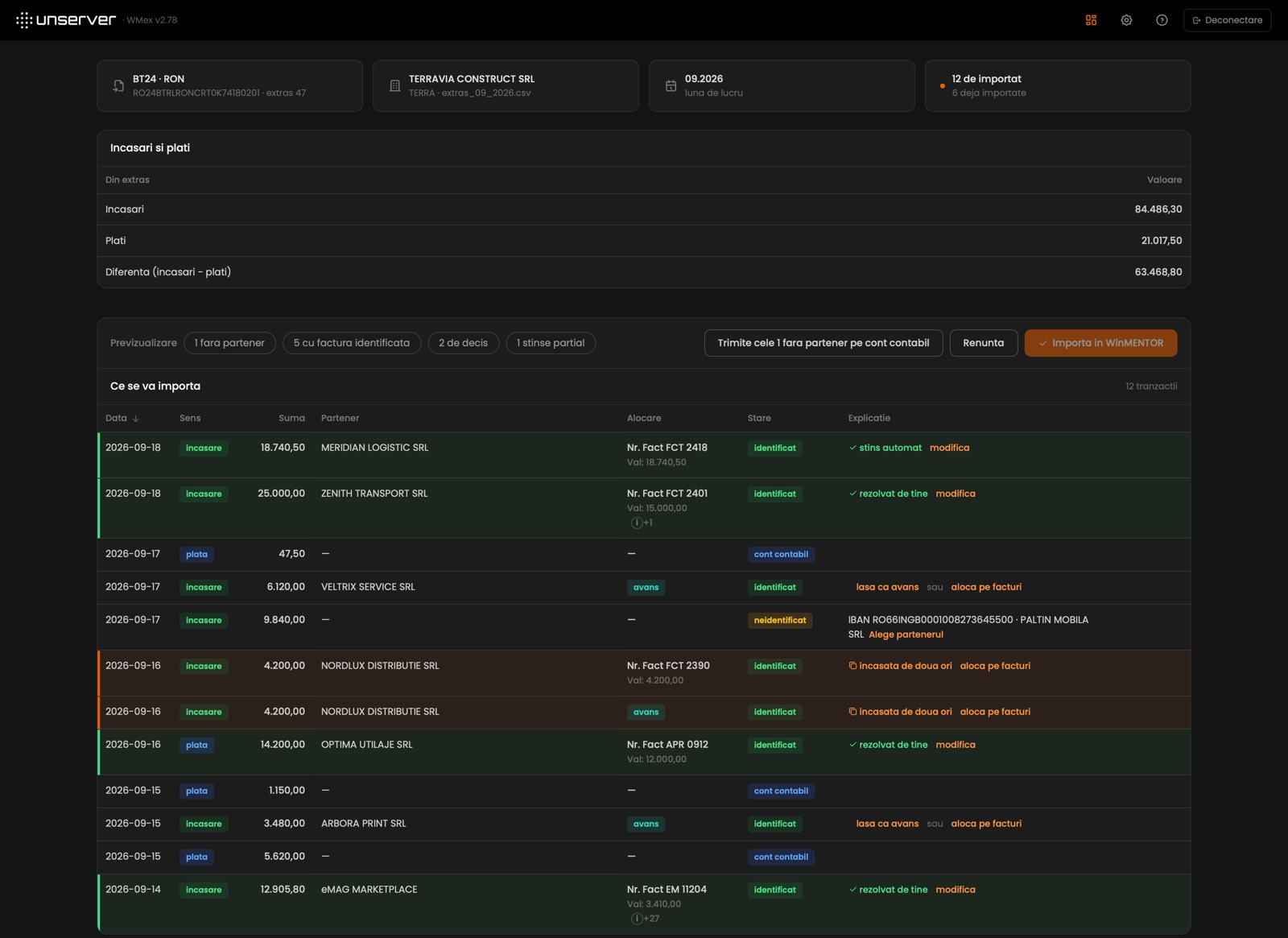Screen dimensions: 1288x938
Task: Select the Diferenta value 63.468,80
Action: [x=1158, y=272]
